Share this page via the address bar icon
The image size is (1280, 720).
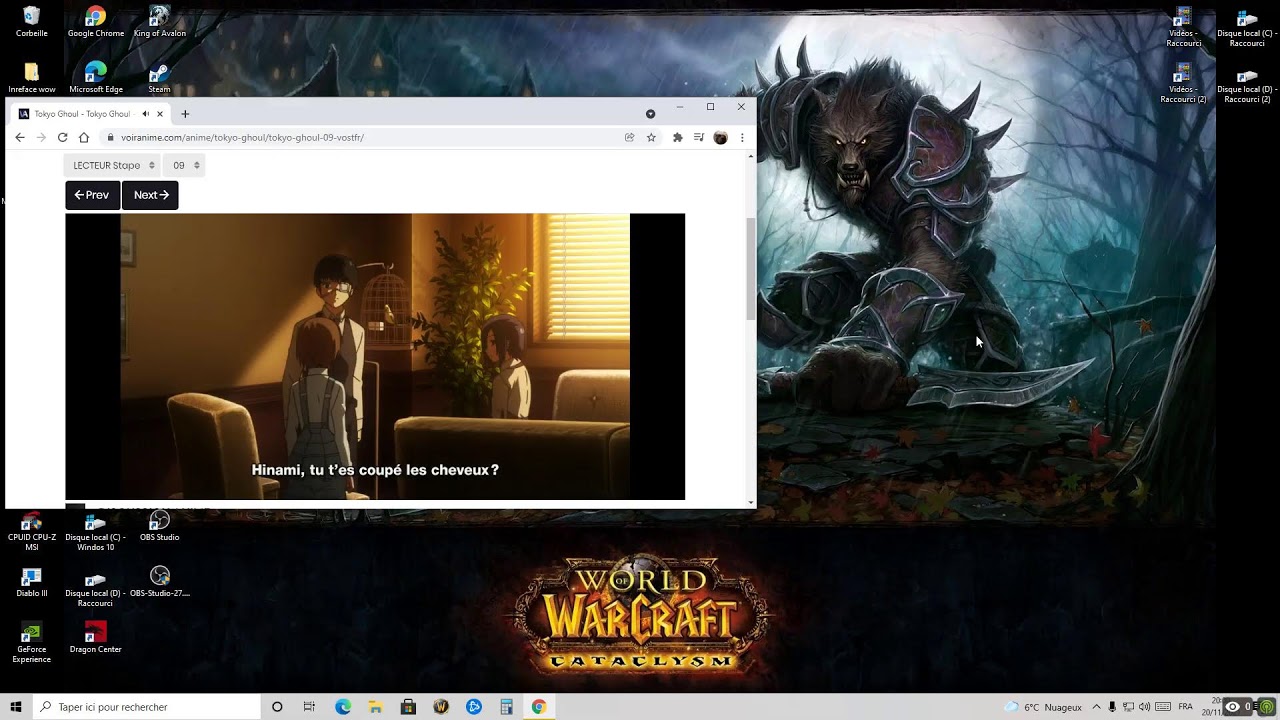click(629, 137)
